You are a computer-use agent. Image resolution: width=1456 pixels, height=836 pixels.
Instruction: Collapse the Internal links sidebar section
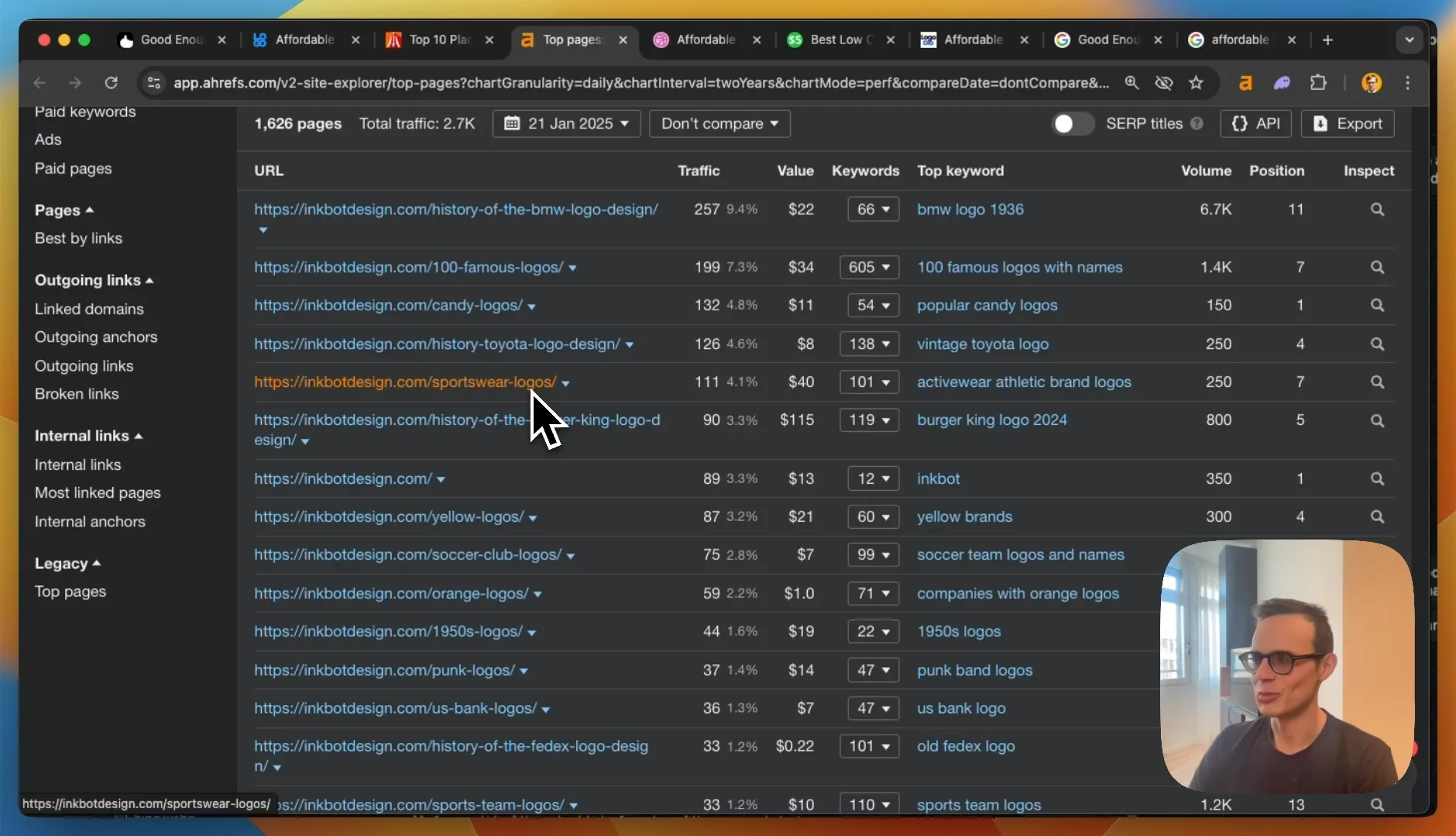point(88,436)
